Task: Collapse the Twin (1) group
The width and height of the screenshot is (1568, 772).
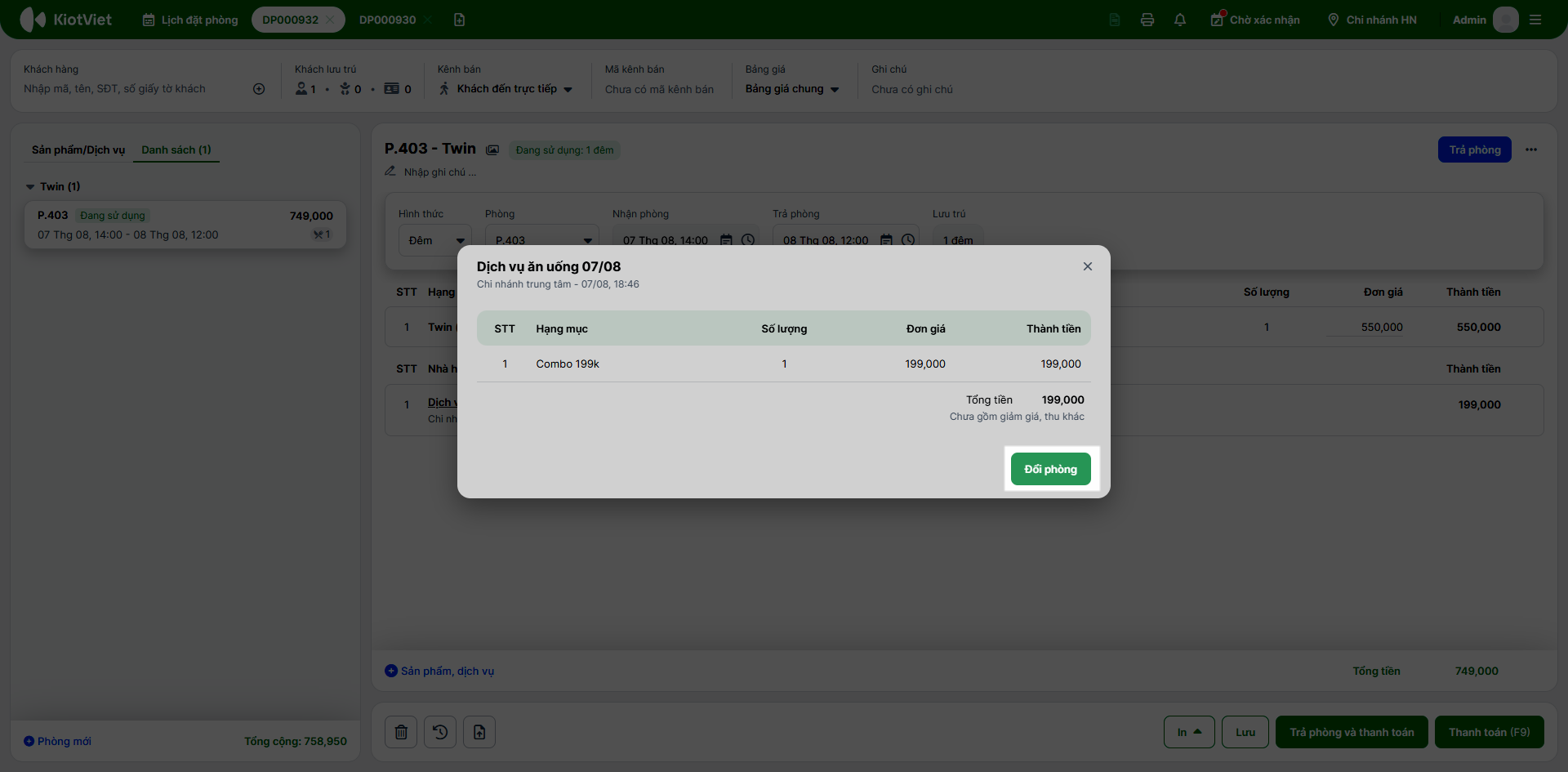Action: coord(30,187)
